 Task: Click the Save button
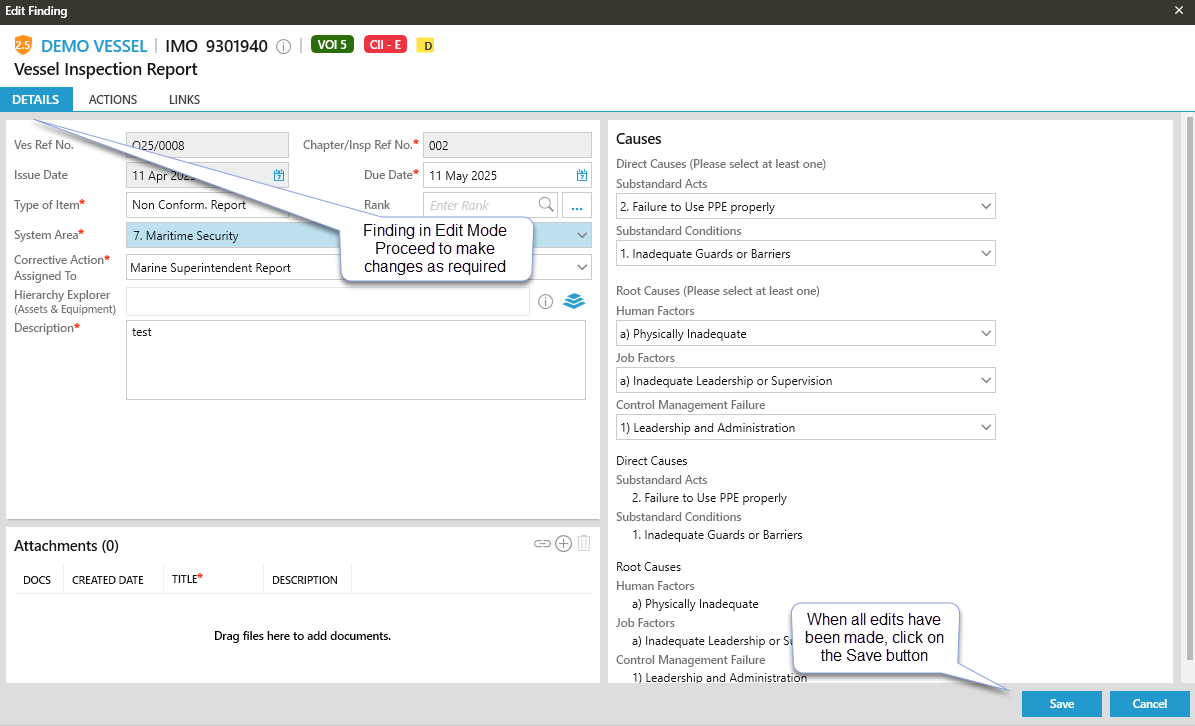pos(1062,704)
